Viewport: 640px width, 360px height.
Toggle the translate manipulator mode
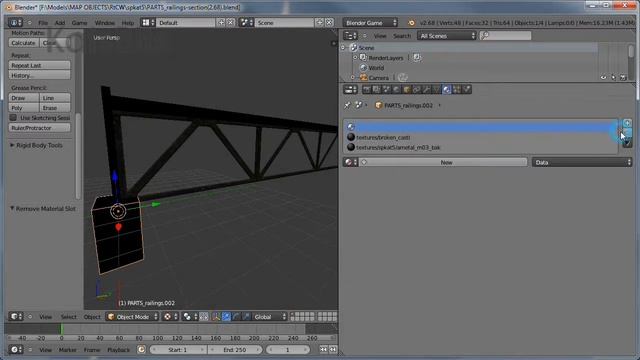click(x=226, y=317)
